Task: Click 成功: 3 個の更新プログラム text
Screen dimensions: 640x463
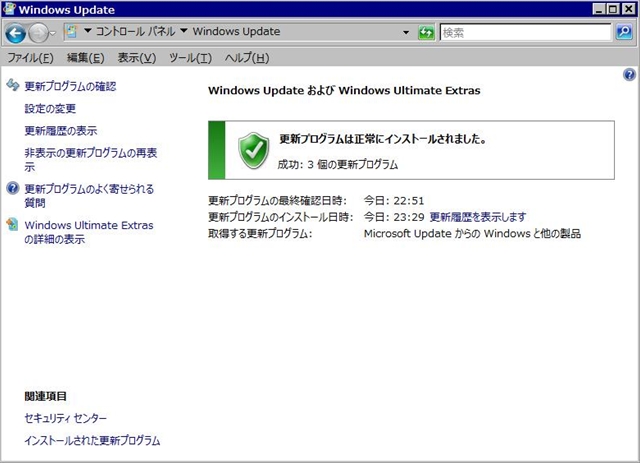Action: [338, 165]
